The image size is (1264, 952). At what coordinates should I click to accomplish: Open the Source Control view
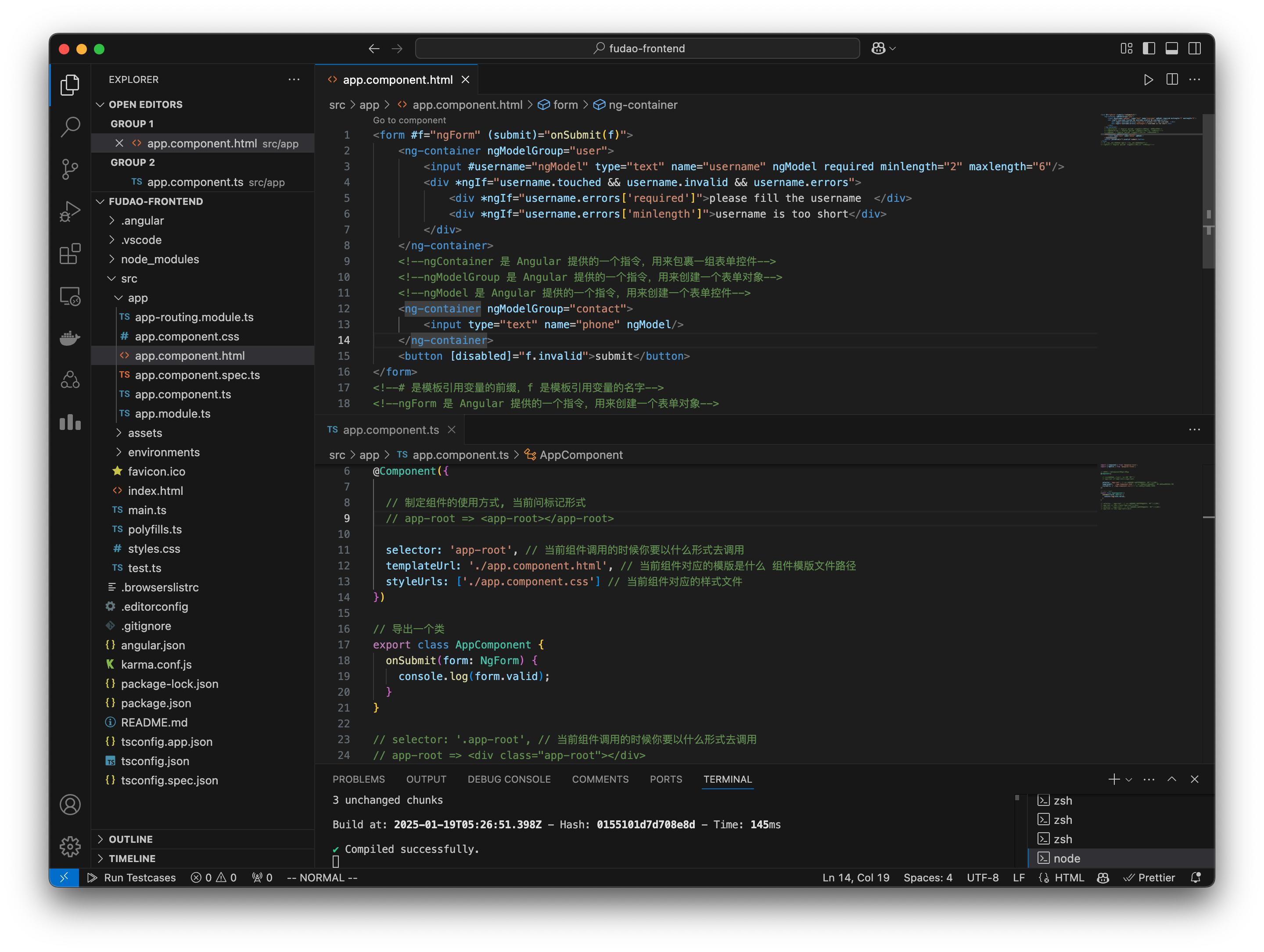click(70, 169)
